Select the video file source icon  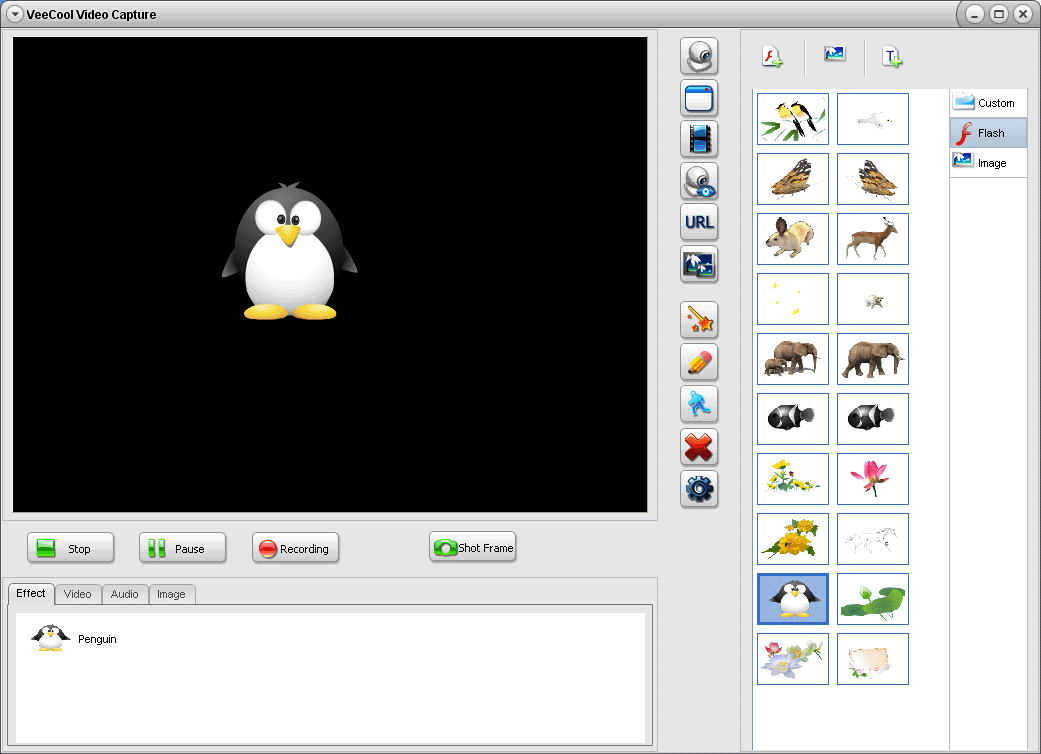pyautogui.click(x=699, y=139)
